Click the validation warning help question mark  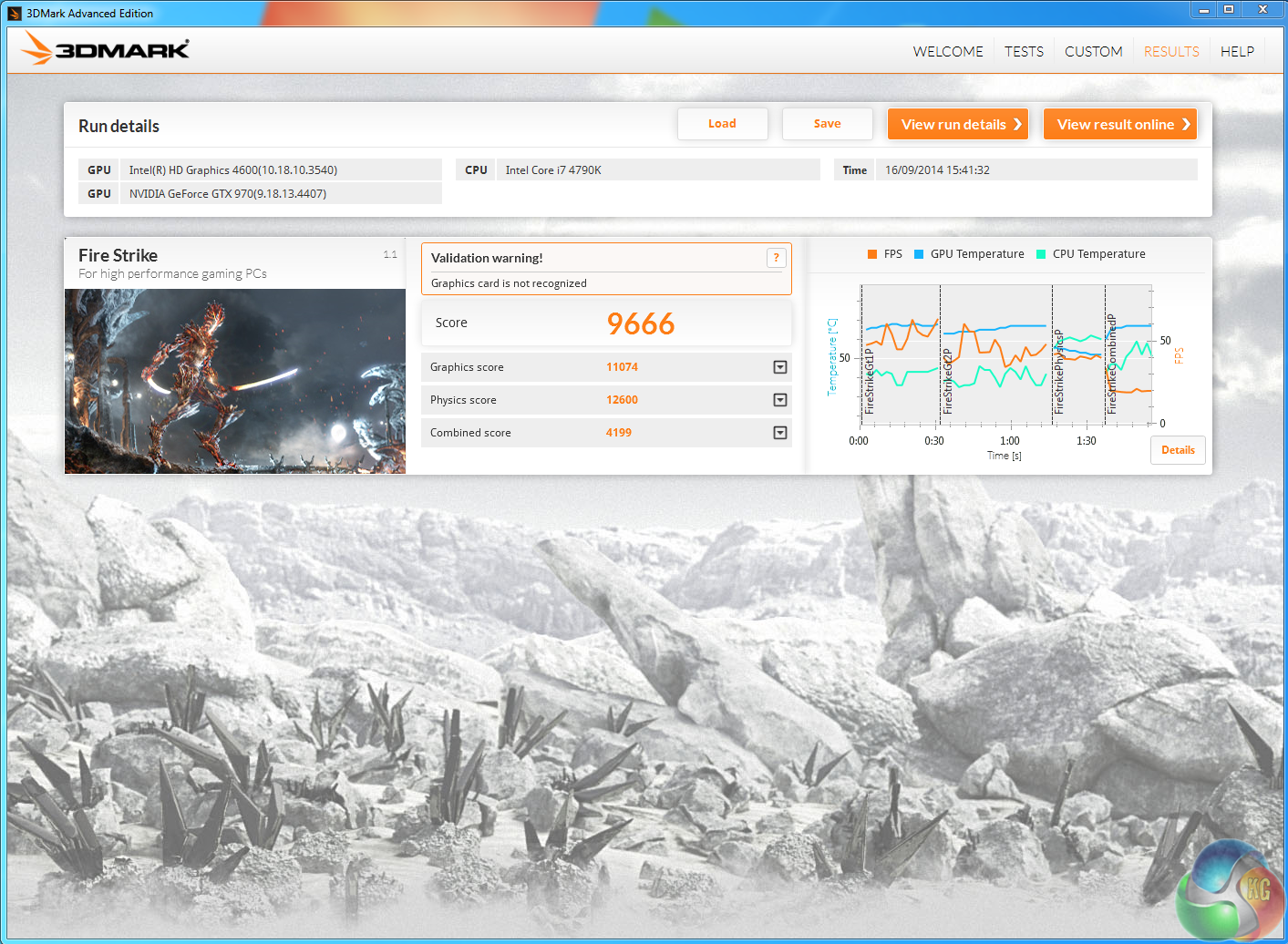pos(776,258)
